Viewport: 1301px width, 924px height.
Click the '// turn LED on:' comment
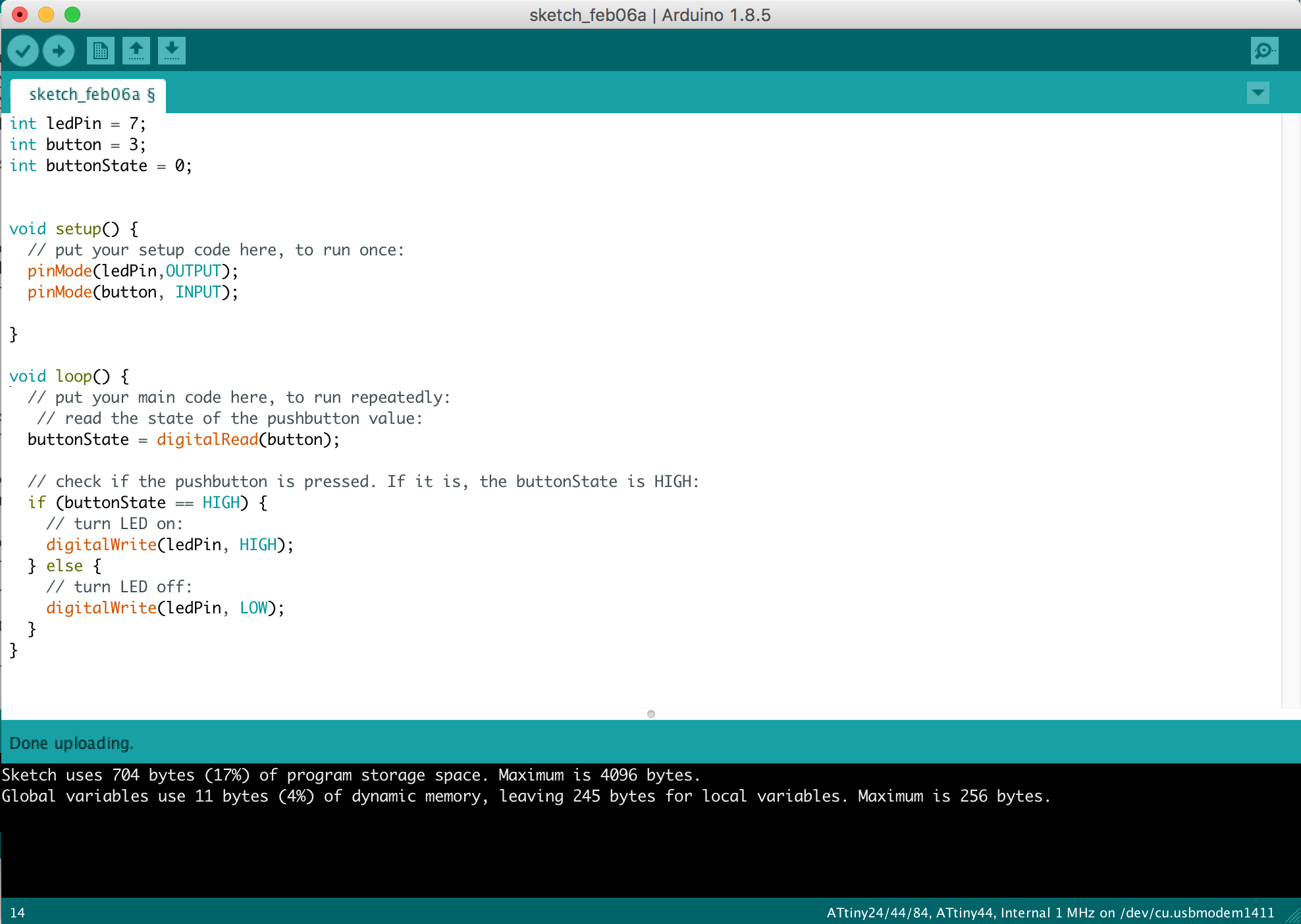(x=115, y=524)
